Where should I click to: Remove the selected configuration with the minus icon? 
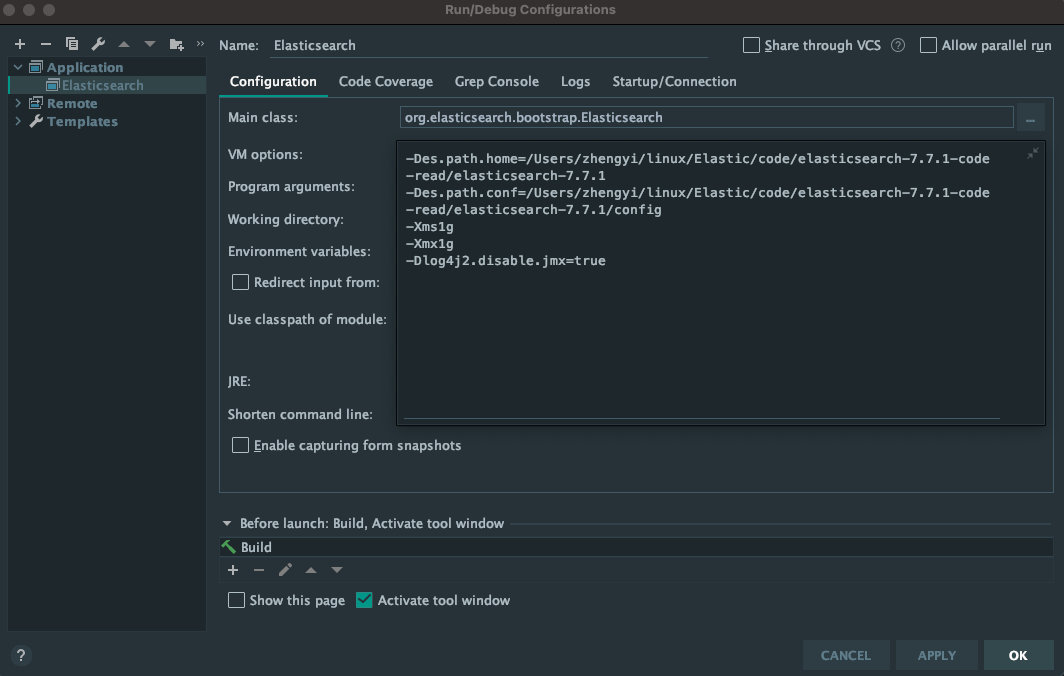pos(45,44)
